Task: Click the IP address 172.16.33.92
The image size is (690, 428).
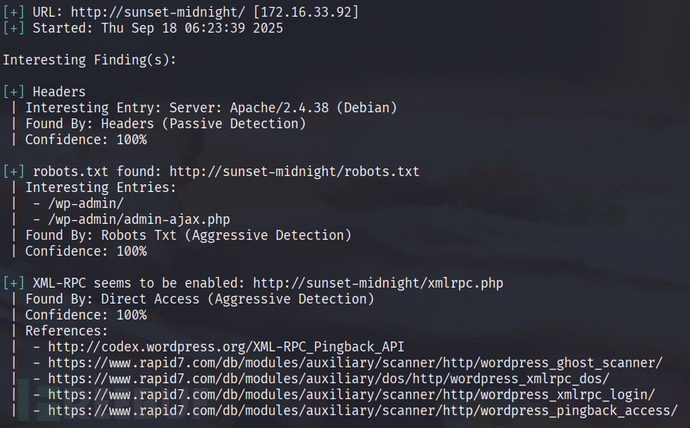Action: 306,12
